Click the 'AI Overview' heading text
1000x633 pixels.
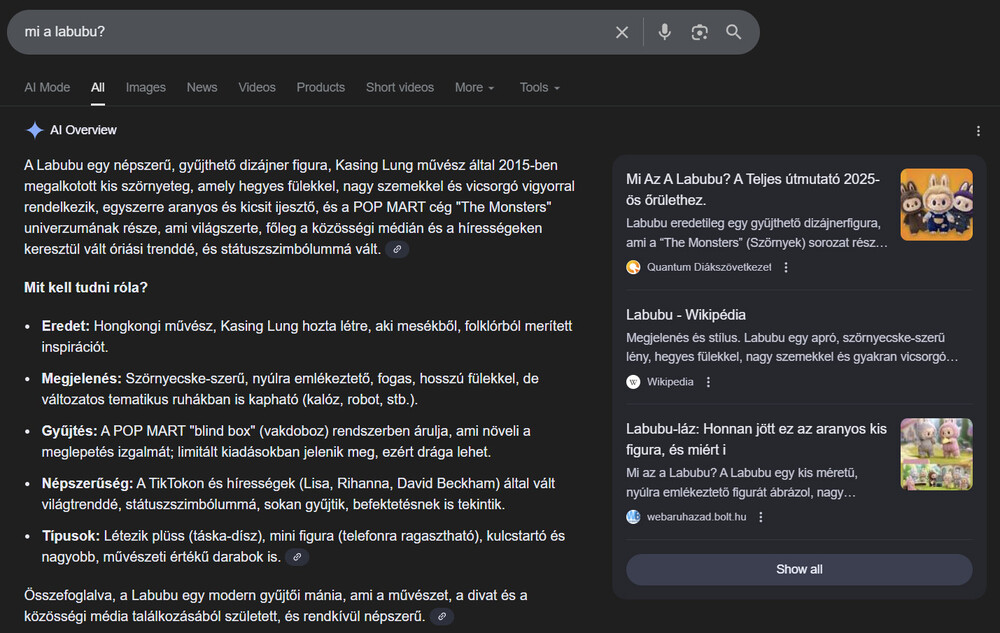tap(84, 130)
